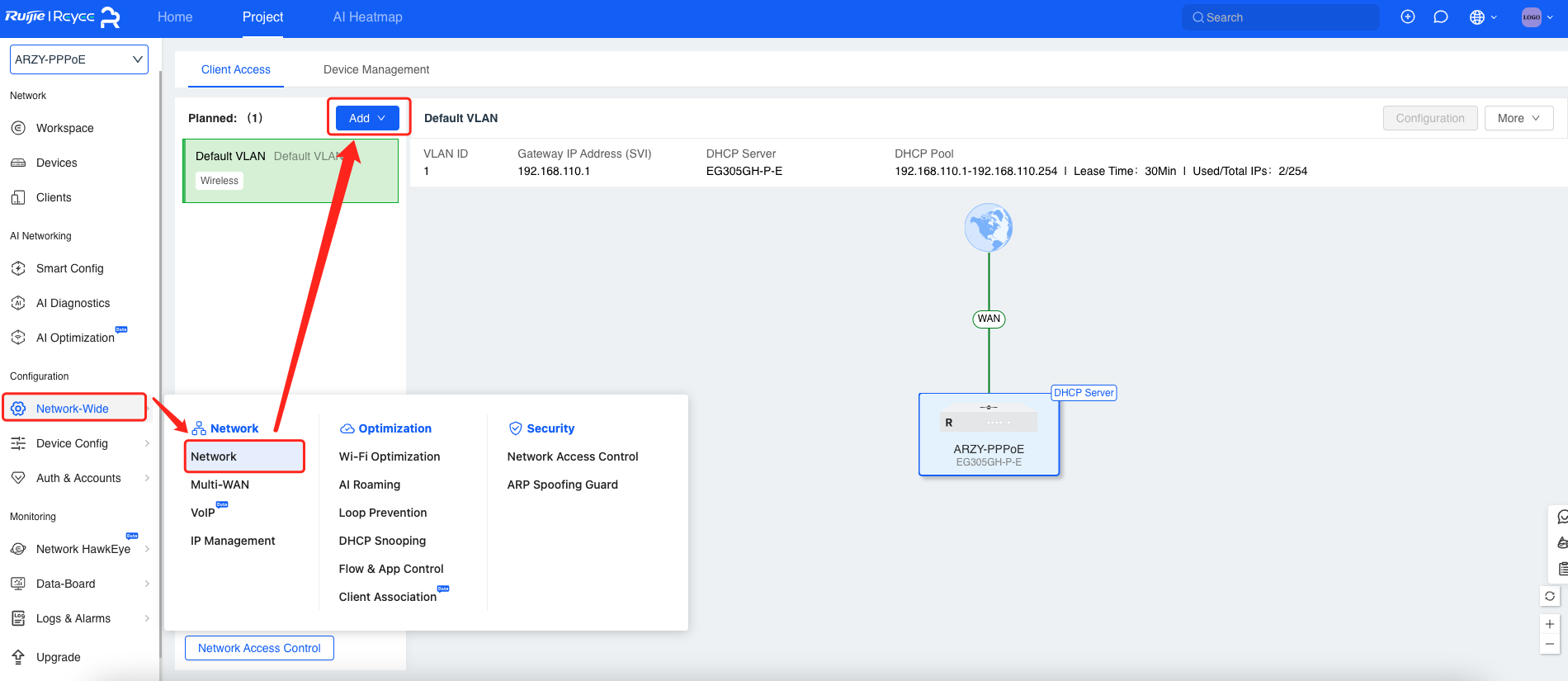
Task: Go to the Home tab
Action: click(175, 17)
